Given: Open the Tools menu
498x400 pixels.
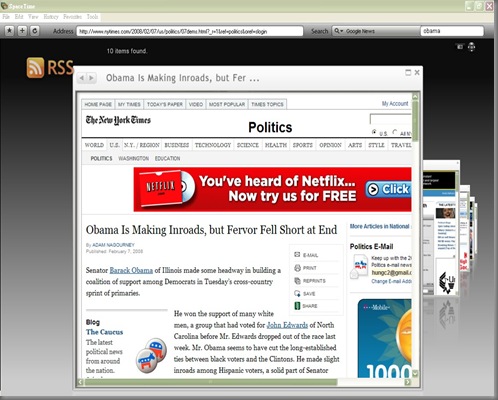Looking at the screenshot, I should pos(92,17).
